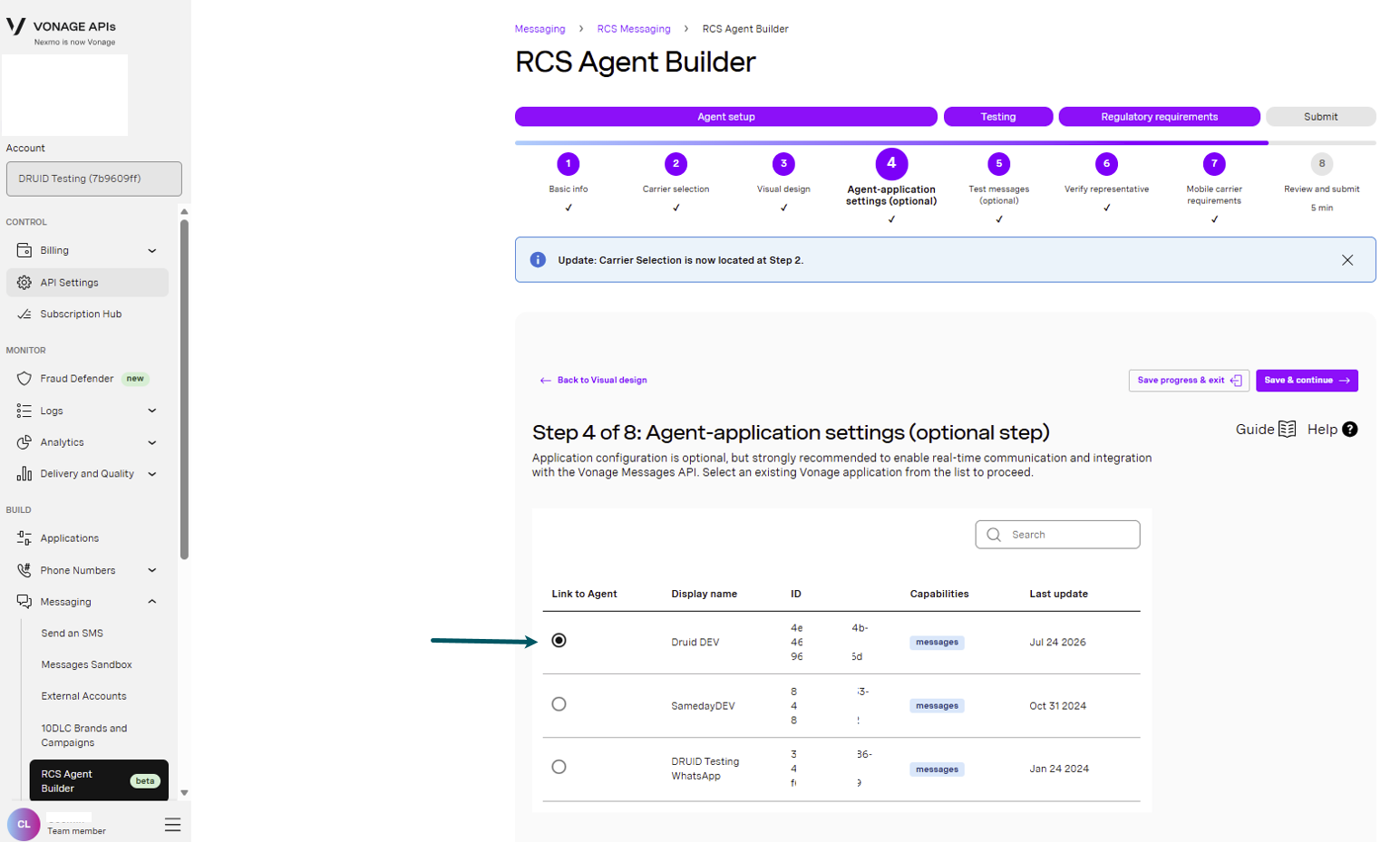The width and height of the screenshot is (1400, 842).
Task: Click the Display name column header
Action: click(x=704, y=595)
